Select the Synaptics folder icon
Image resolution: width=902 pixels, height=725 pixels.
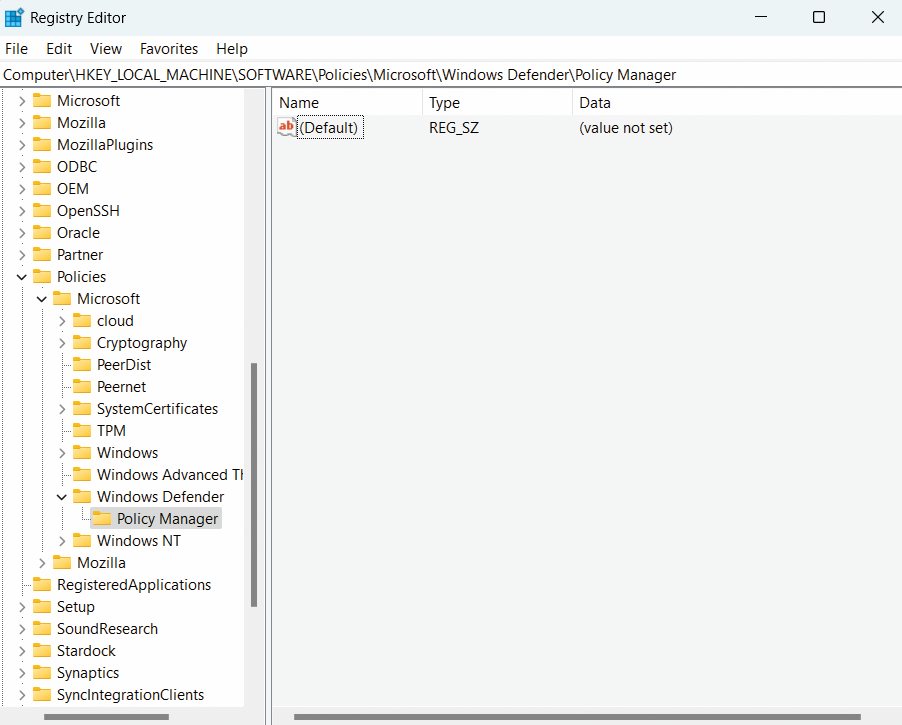(42, 673)
